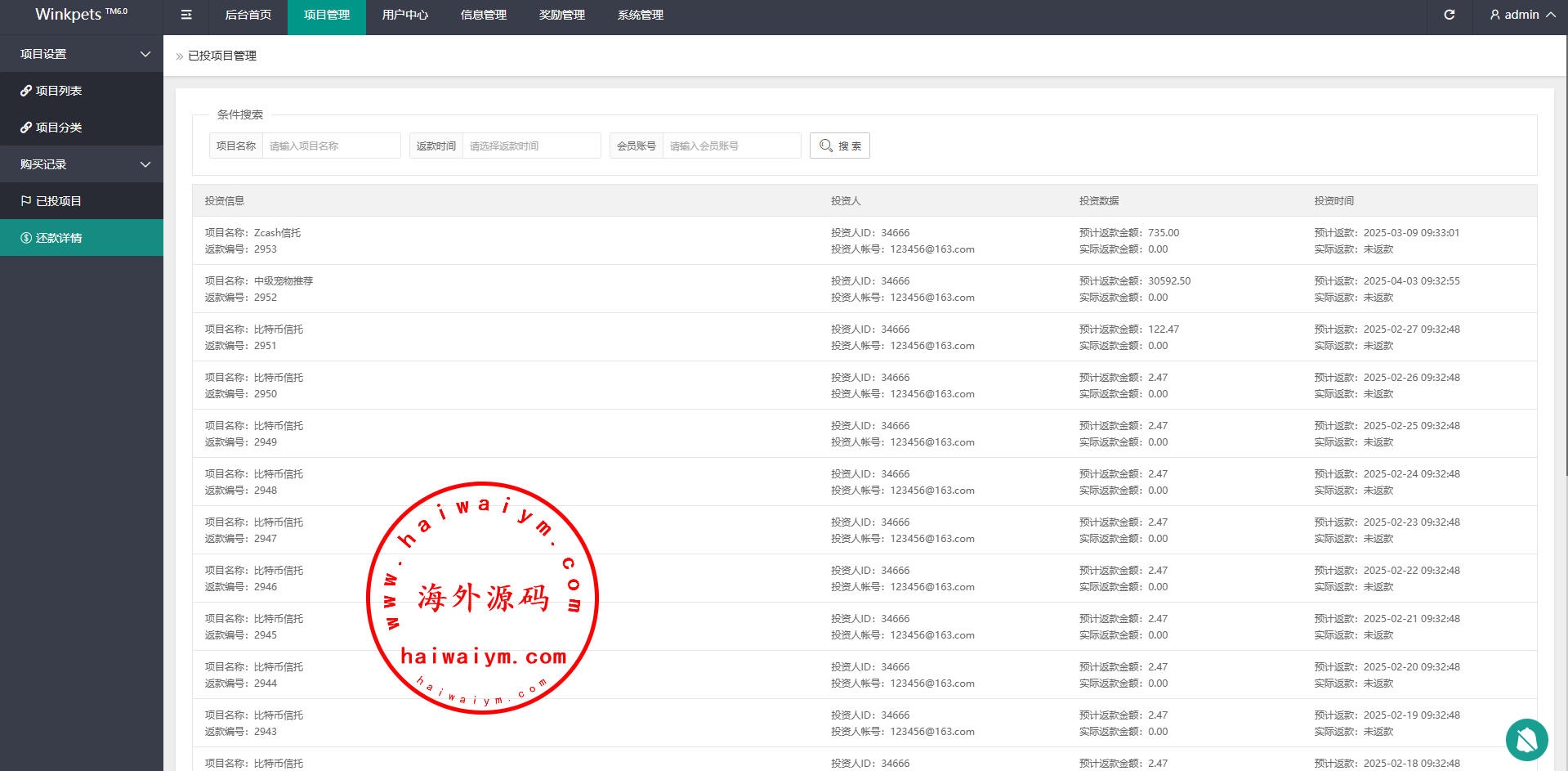Screen dimensions: 1568x771
Task: Open the floating green notification bell widget
Action: tap(1526, 740)
